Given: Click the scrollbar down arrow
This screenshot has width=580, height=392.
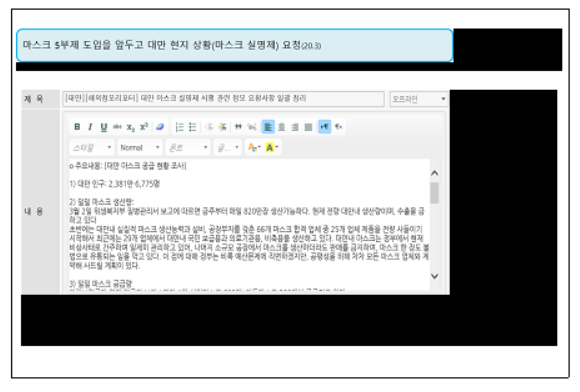Looking at the screenshot, I should [x=435, y=276].
